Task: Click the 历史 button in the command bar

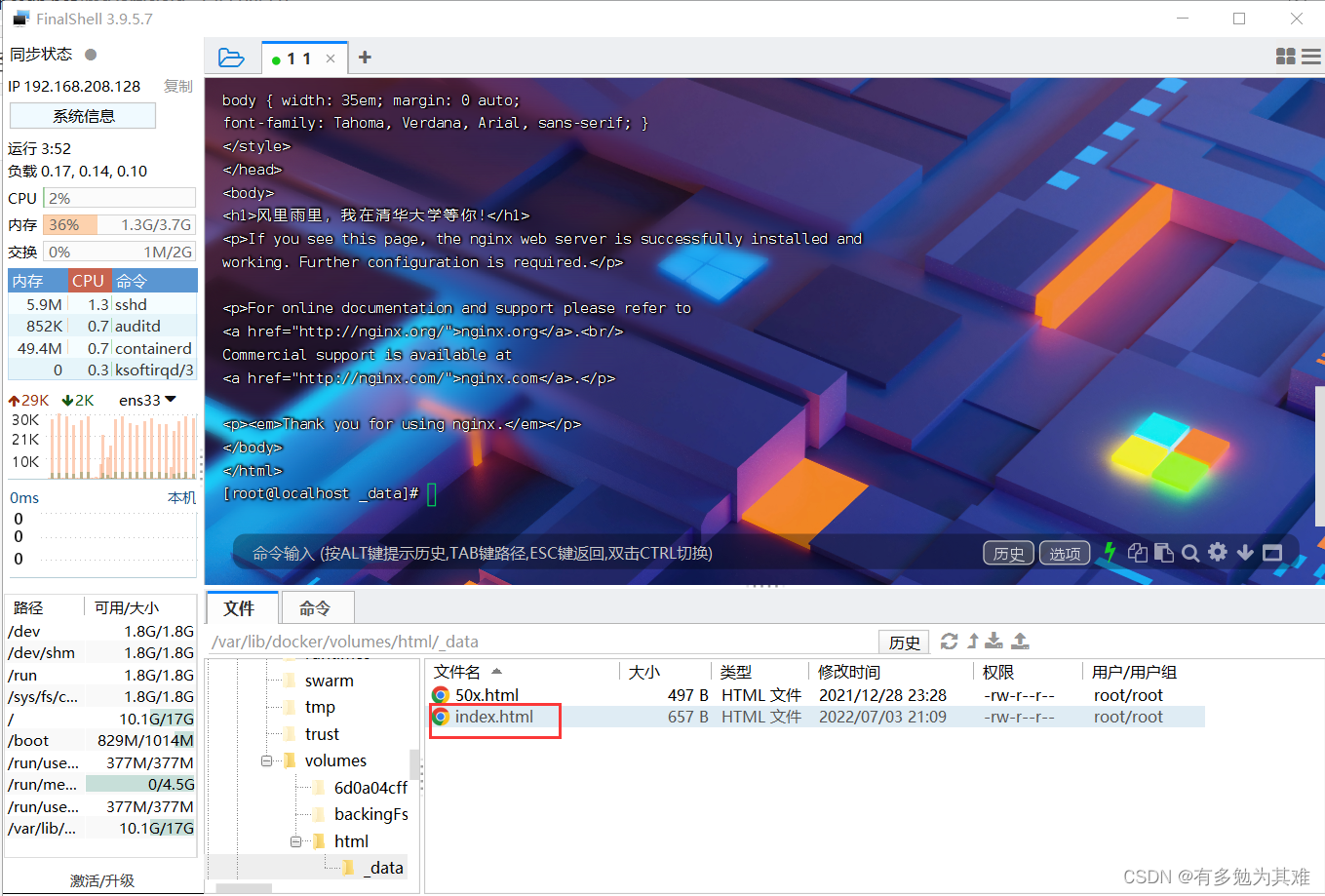Action: [1008, 553]
